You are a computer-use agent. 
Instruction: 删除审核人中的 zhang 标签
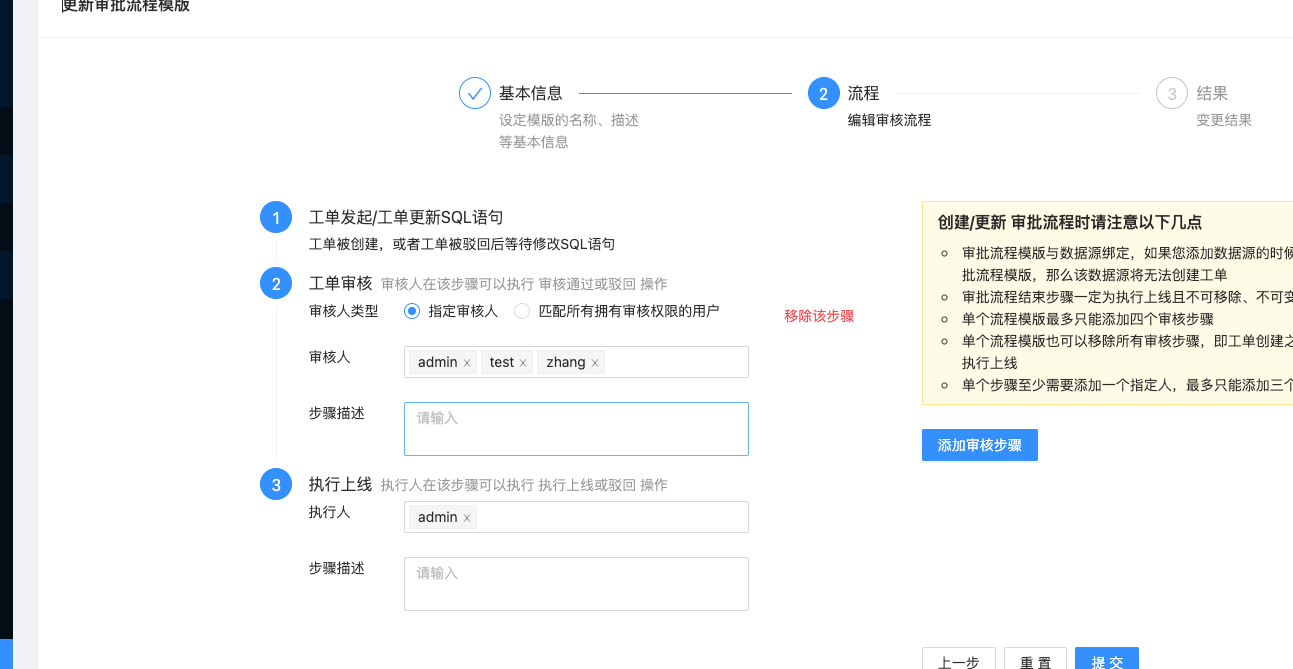pyautogui.click(x=596, y=362)
